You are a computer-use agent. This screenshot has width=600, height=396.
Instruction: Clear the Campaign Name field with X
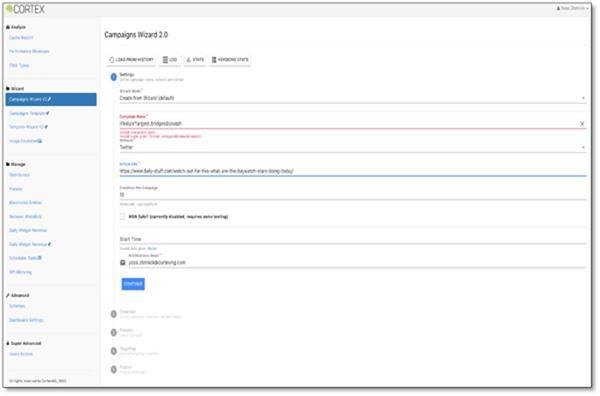582,124
